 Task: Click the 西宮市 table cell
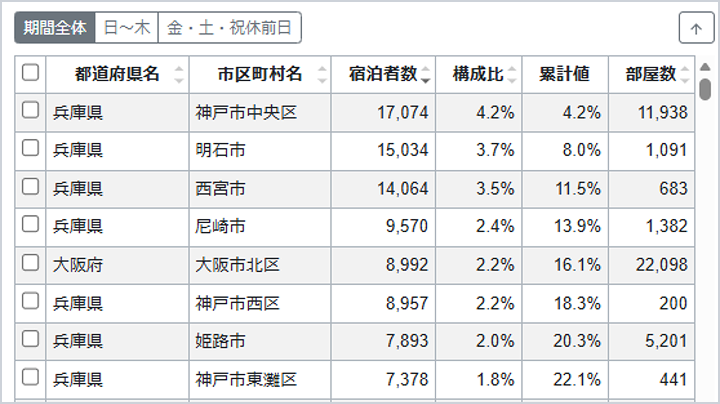click(x=260, y=188)
